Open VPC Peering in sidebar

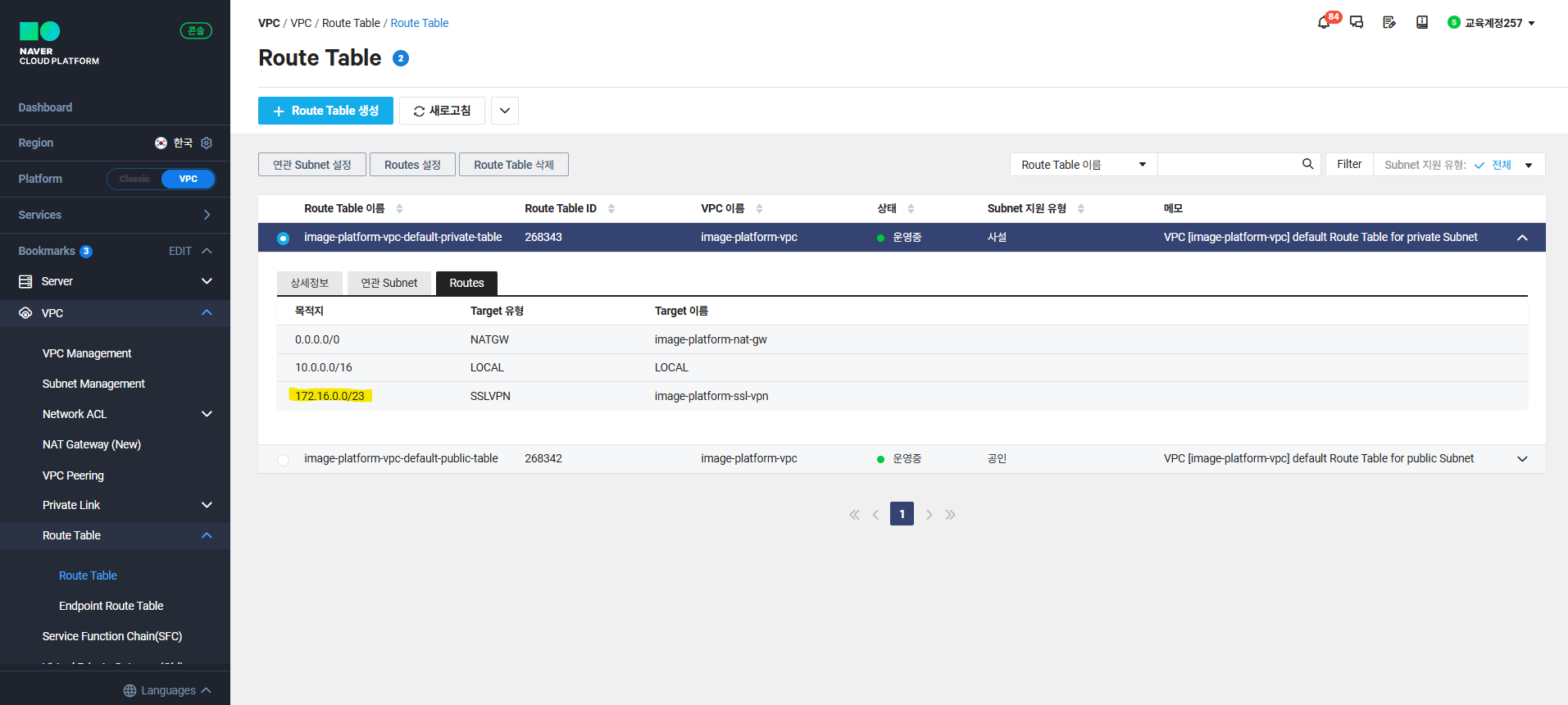coord(73,475)
